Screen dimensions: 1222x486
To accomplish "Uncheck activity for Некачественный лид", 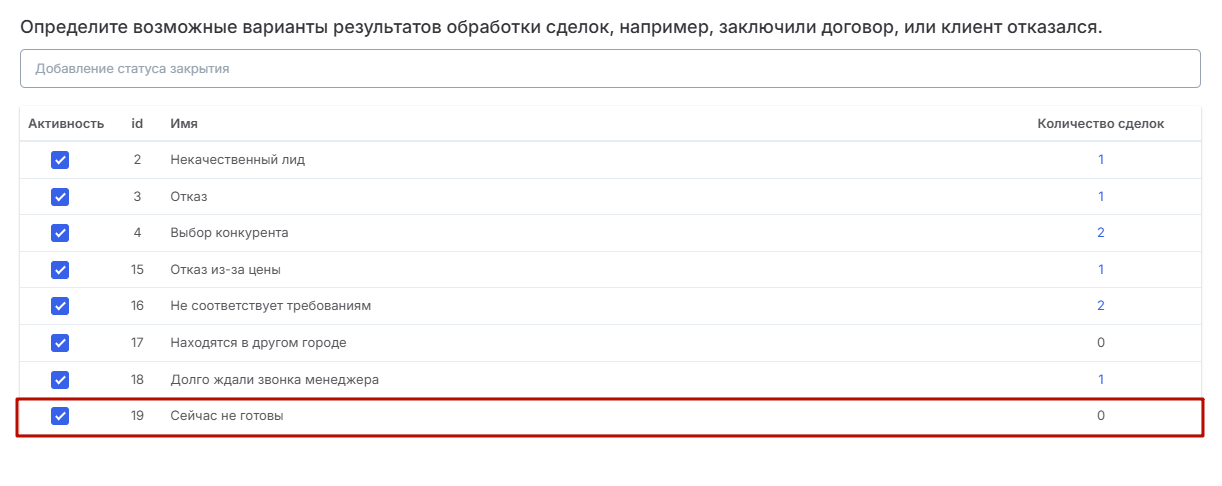I will point(60,160).
